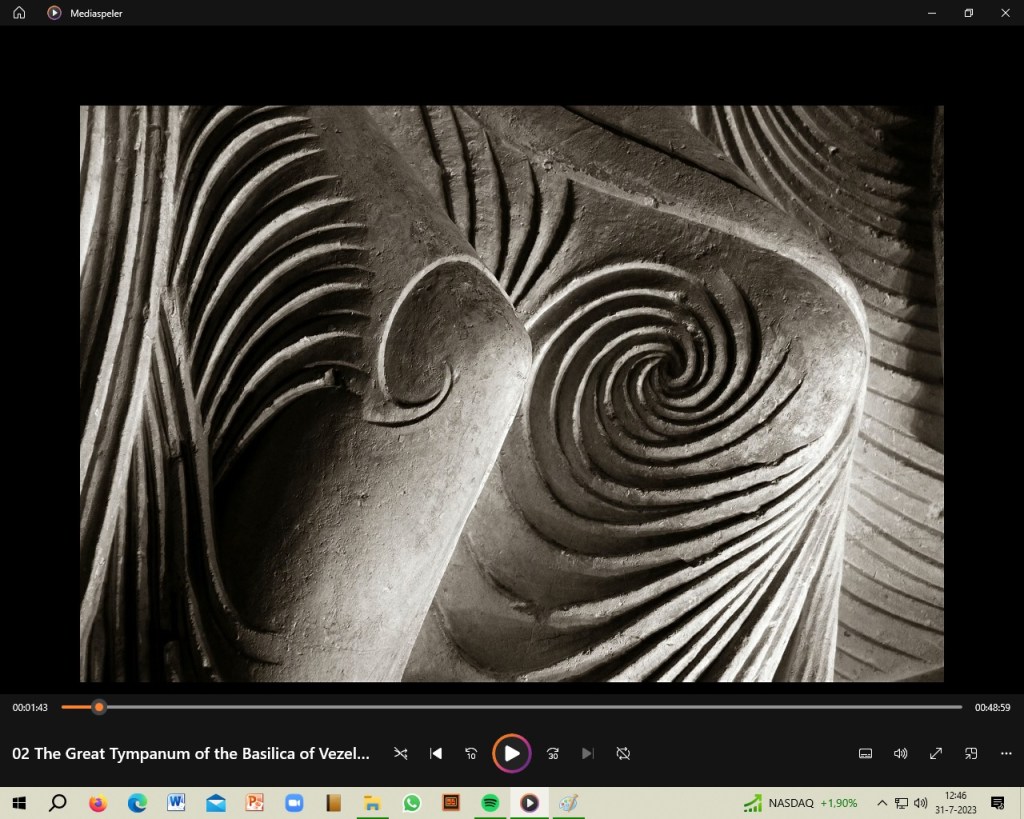
Task: Toggle subtitles and captions
Action: pyautogui.click(x=866, y=753)
